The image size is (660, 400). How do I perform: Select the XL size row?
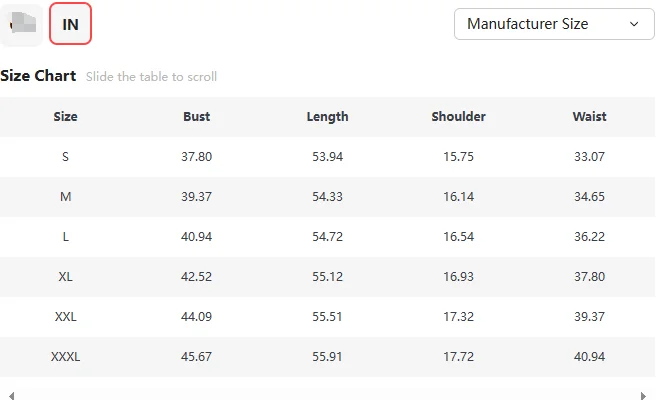click(x=327, y=277)
